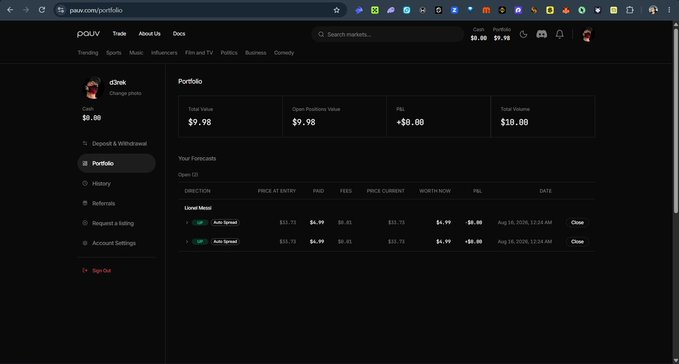
Task: Click the DIRECTION column header
Action: coord(197,191)
